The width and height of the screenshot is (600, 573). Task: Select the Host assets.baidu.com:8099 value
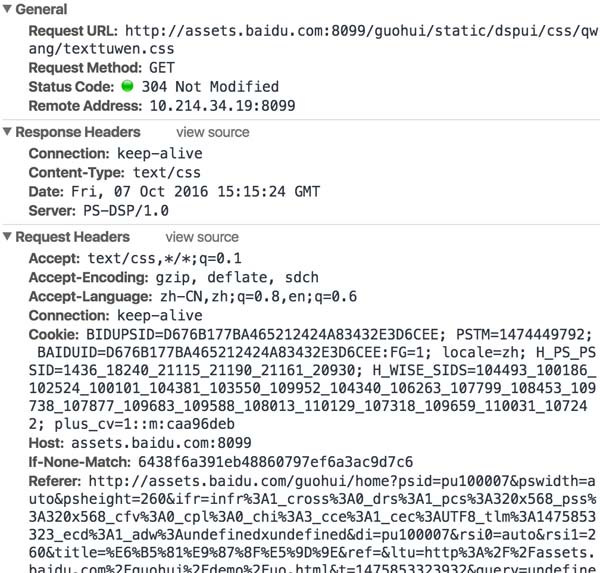coord(152,441)
